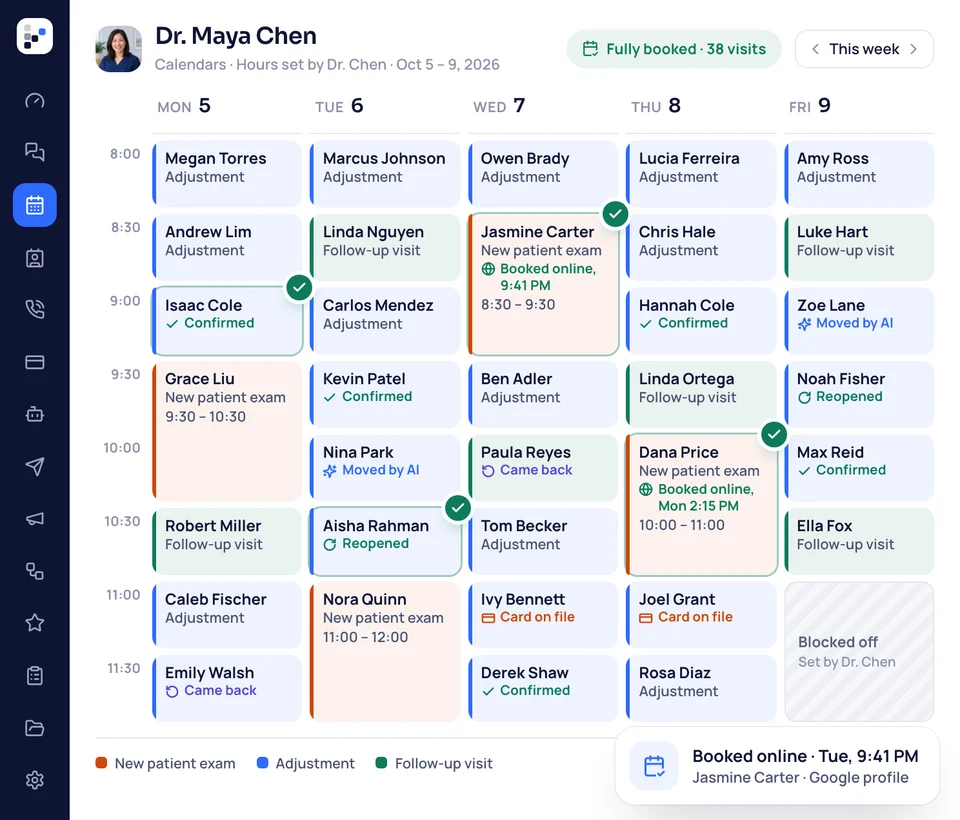
Task: Click the orange New patient exam legend dot
Action: (x=101, y=763)
